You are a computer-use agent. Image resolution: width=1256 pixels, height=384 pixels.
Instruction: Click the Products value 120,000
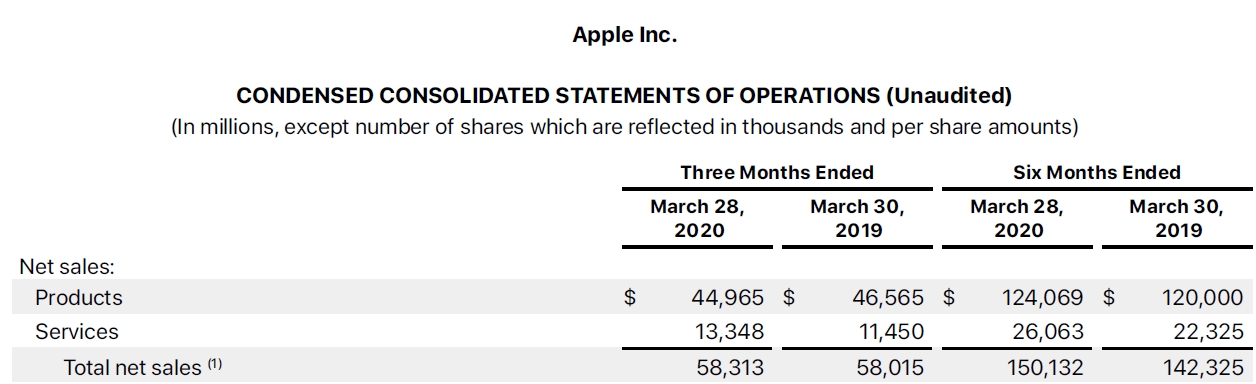tap(1203, 298)
